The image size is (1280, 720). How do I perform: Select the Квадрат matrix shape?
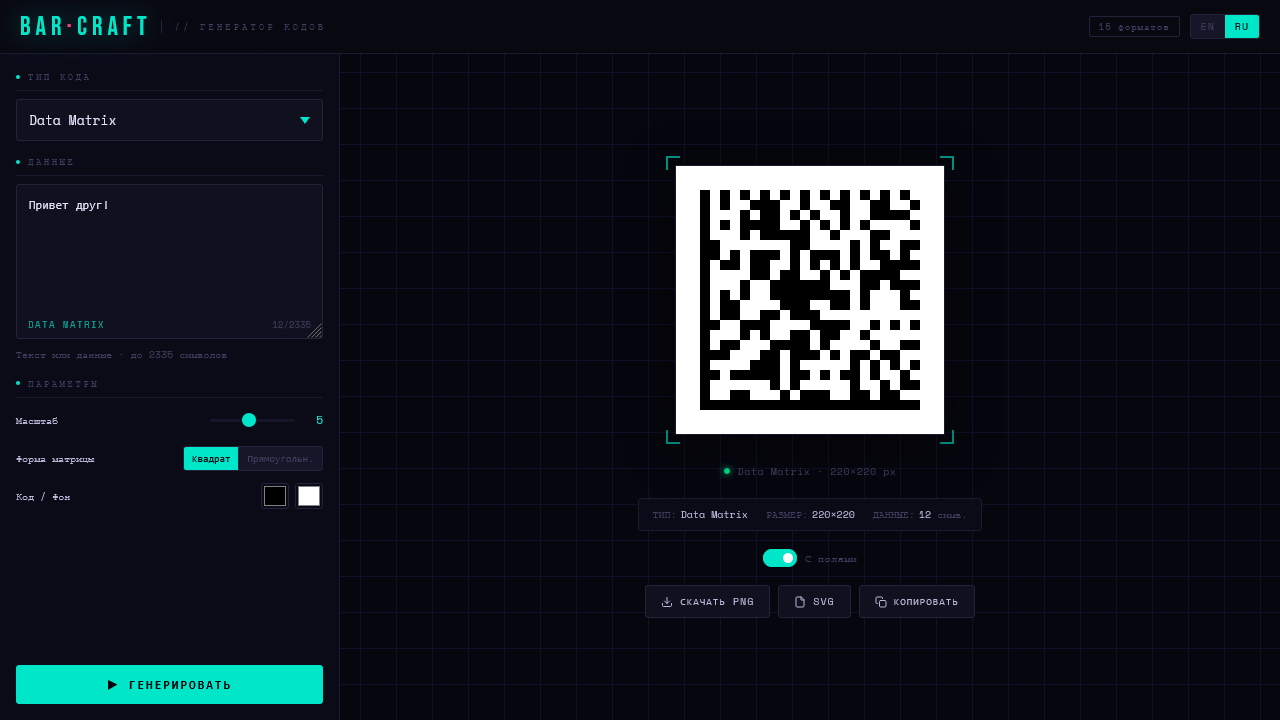(211, 459)
